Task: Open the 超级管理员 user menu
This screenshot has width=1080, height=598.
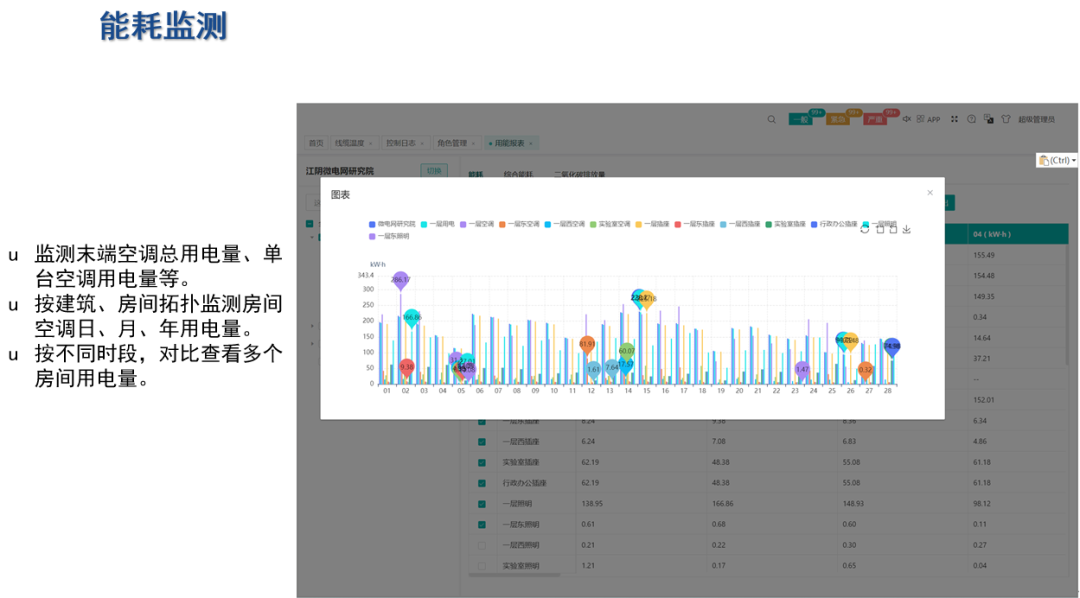Action: [x=1036, y=119]
